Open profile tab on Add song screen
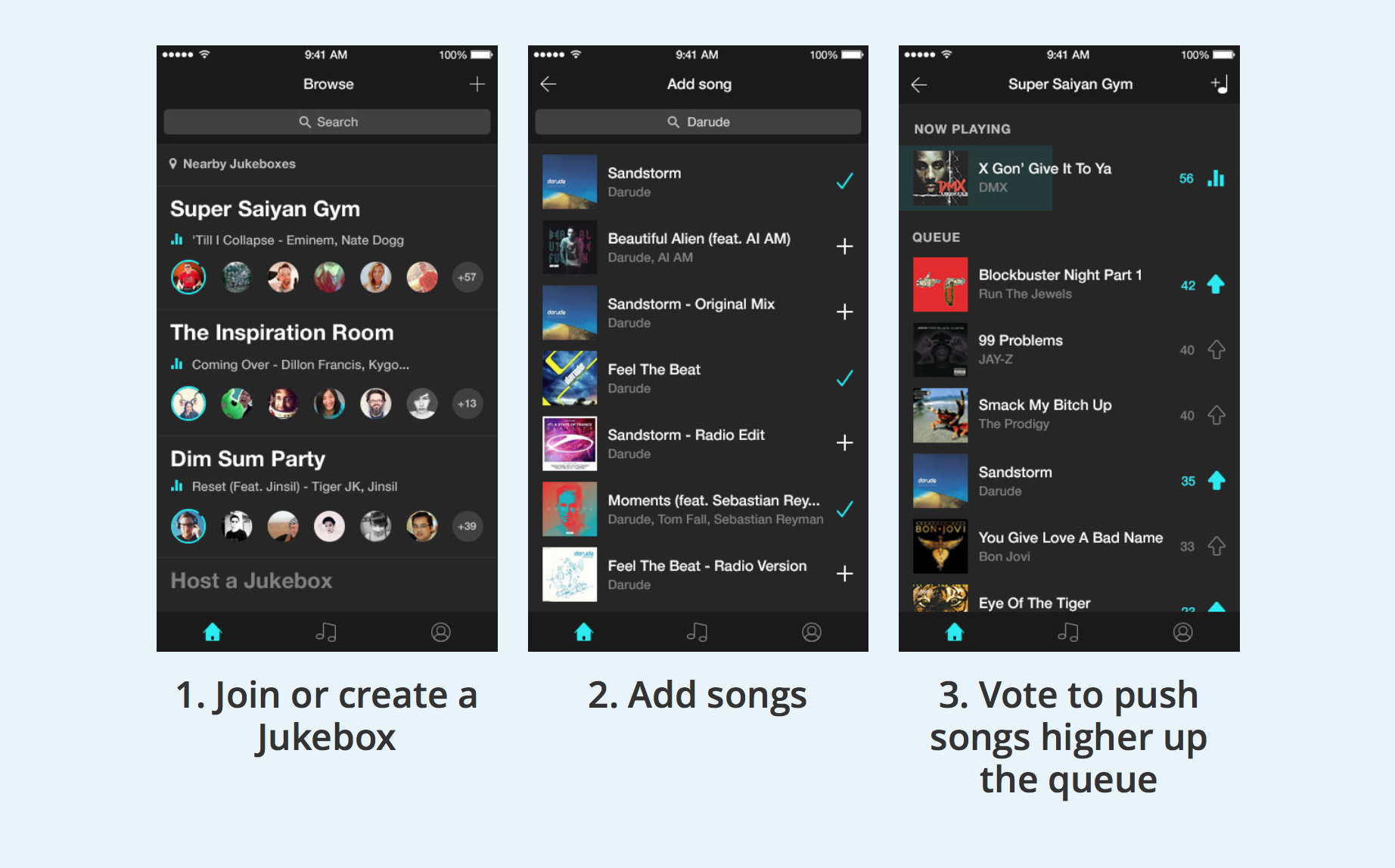The width and height of the screenshot is (1395, 868). pos(812,632)
